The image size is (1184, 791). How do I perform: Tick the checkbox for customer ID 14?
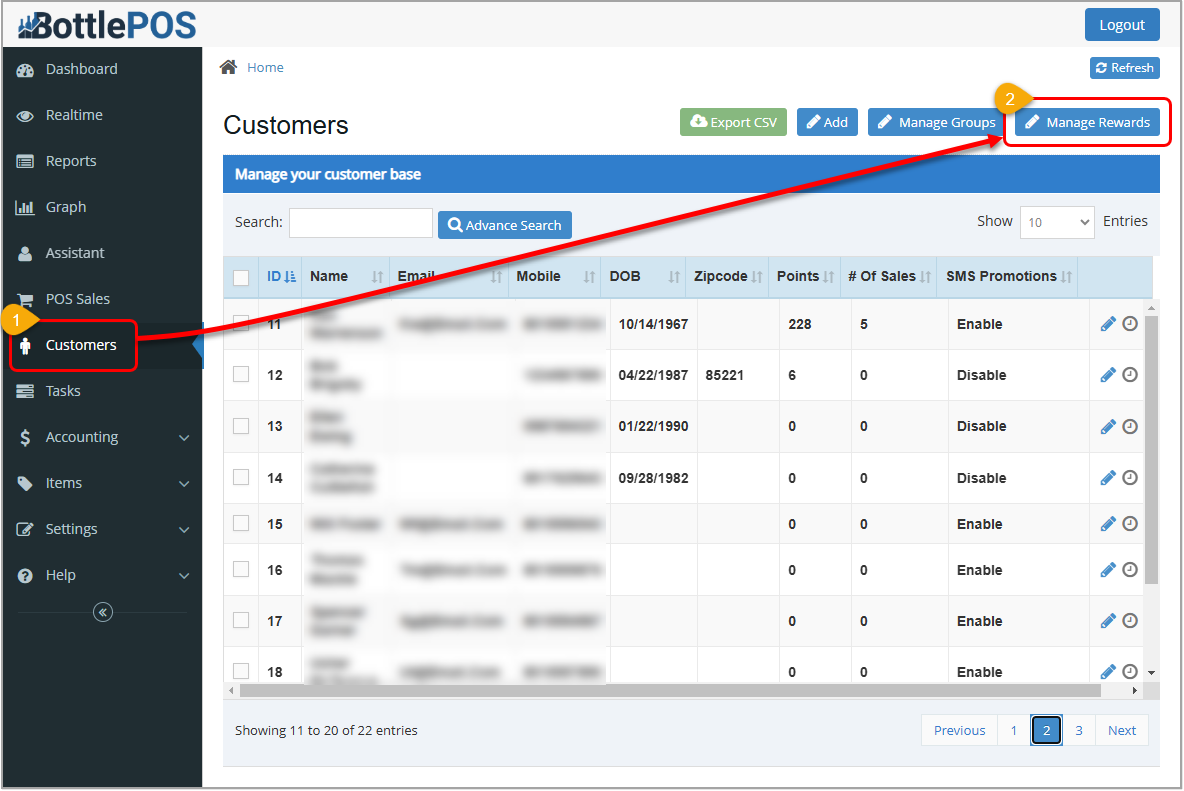coord(240,477)
